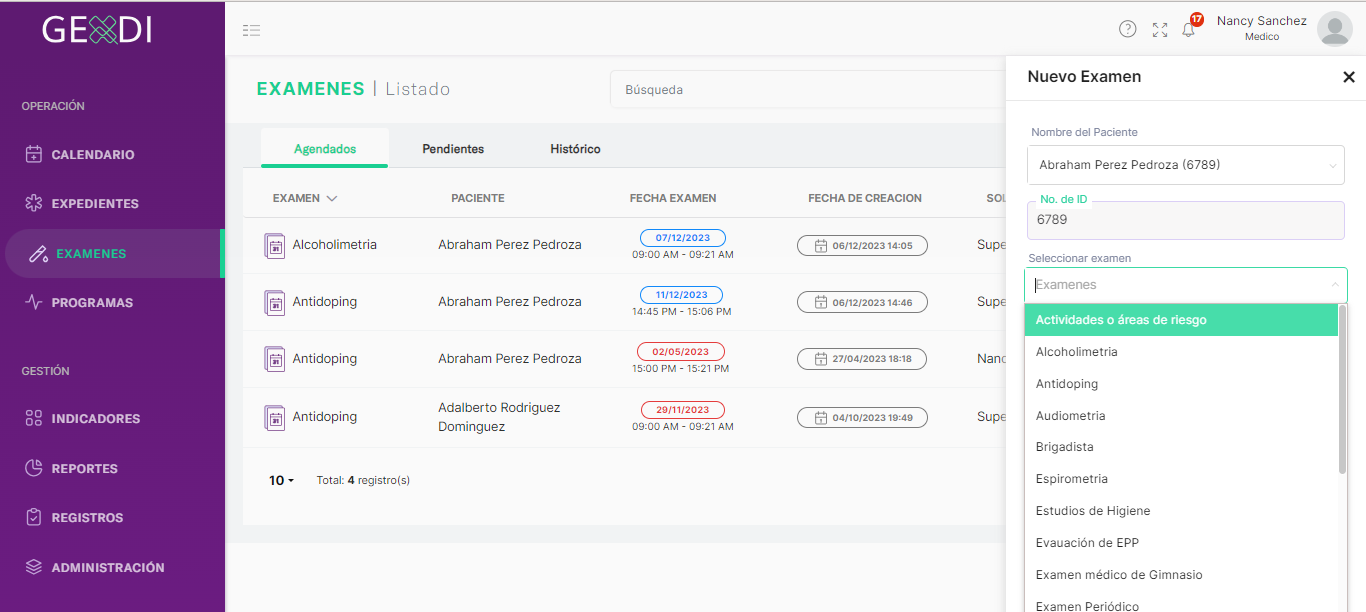Click the Calendario sidebar icon

point(34,154)
